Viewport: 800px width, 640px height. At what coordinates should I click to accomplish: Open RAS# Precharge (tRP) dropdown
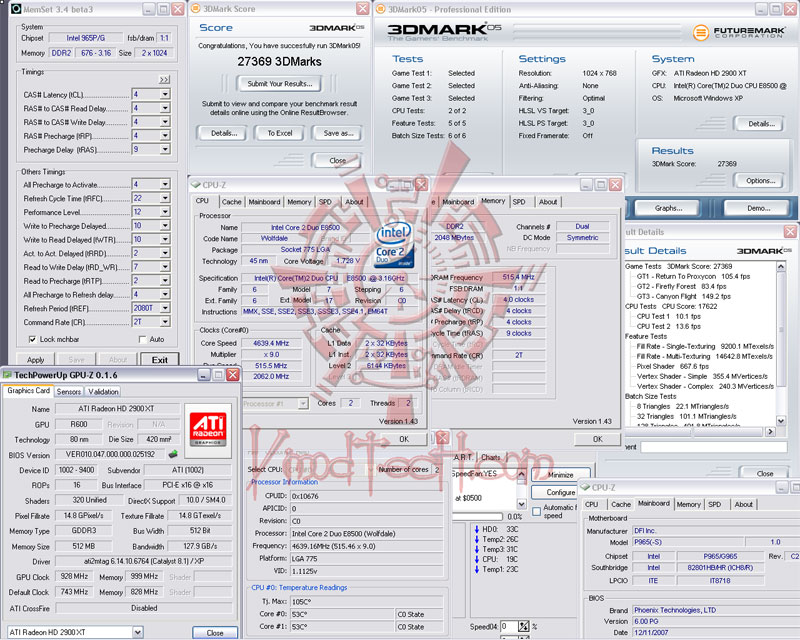click(x=165, y=136)
